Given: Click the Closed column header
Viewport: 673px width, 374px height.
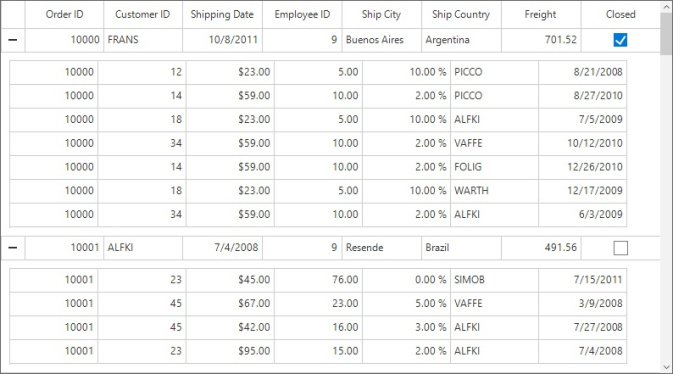Looking at the screenshot, I should [621, 14].
